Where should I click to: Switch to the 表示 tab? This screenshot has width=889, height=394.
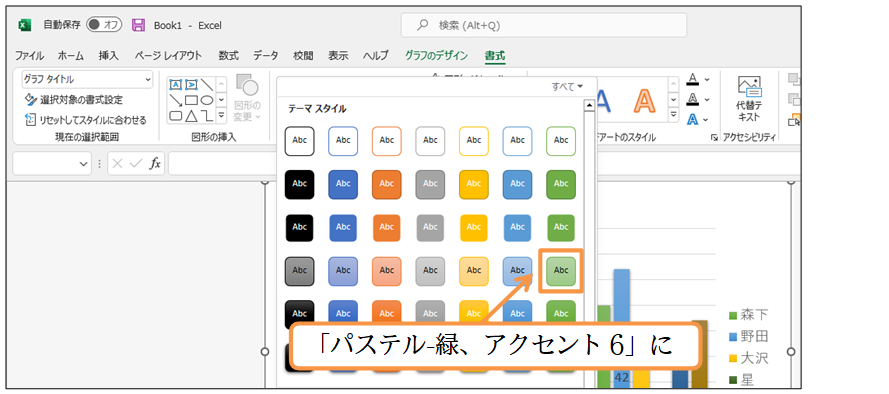pyautogui.click(x=338, y=56)
